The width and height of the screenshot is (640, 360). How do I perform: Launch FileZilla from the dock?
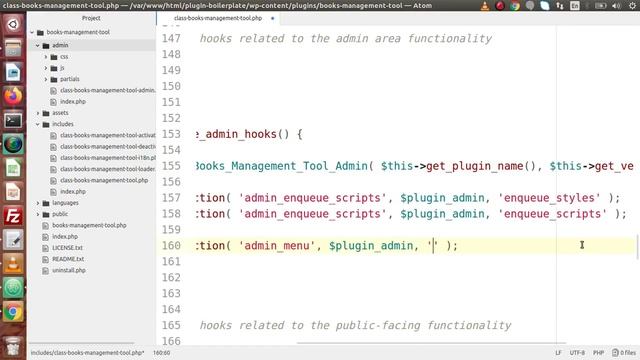13,216
